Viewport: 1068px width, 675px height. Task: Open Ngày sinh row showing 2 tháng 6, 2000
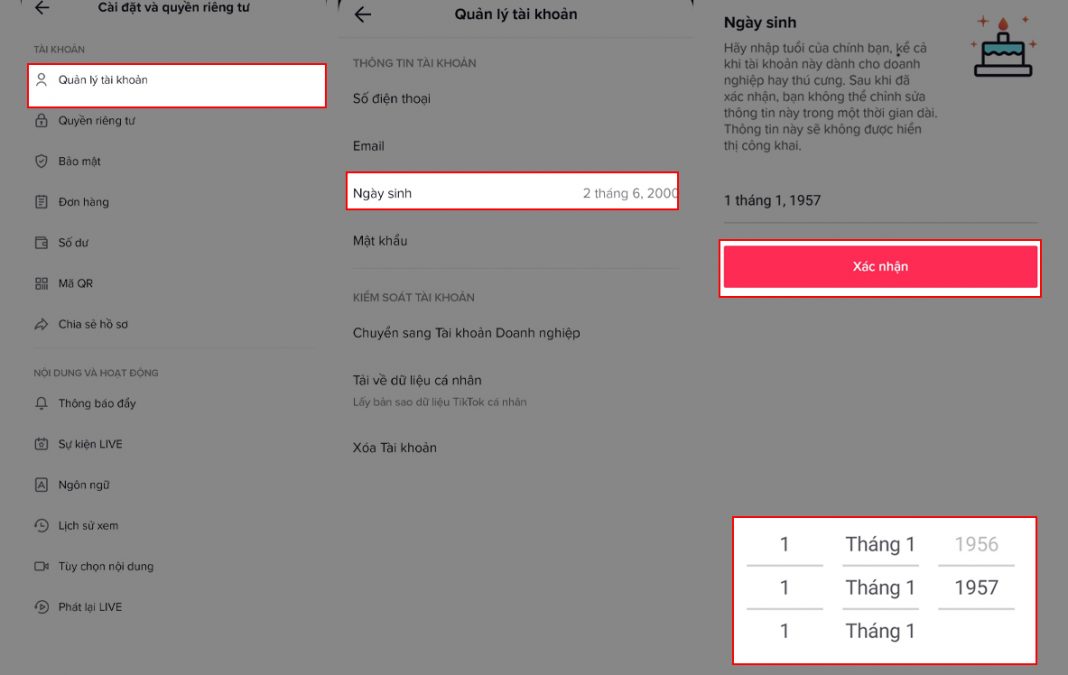512,192
